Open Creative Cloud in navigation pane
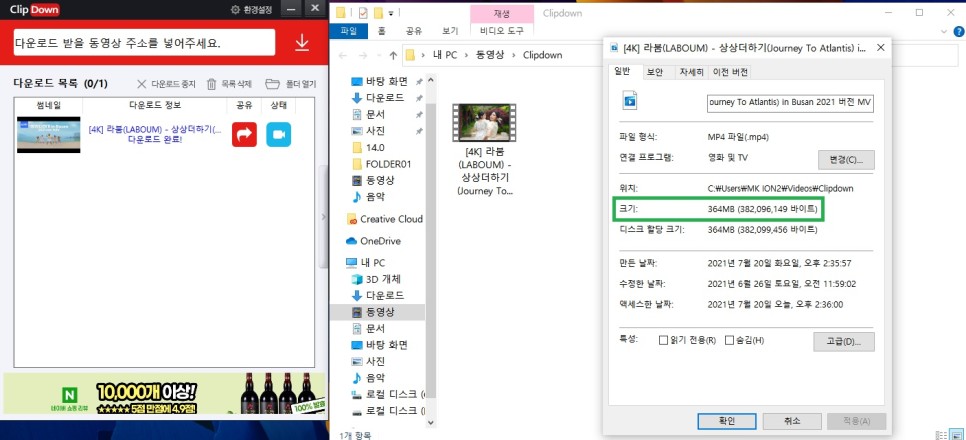This screenshot has height=440, width=966. pos(385,219)
